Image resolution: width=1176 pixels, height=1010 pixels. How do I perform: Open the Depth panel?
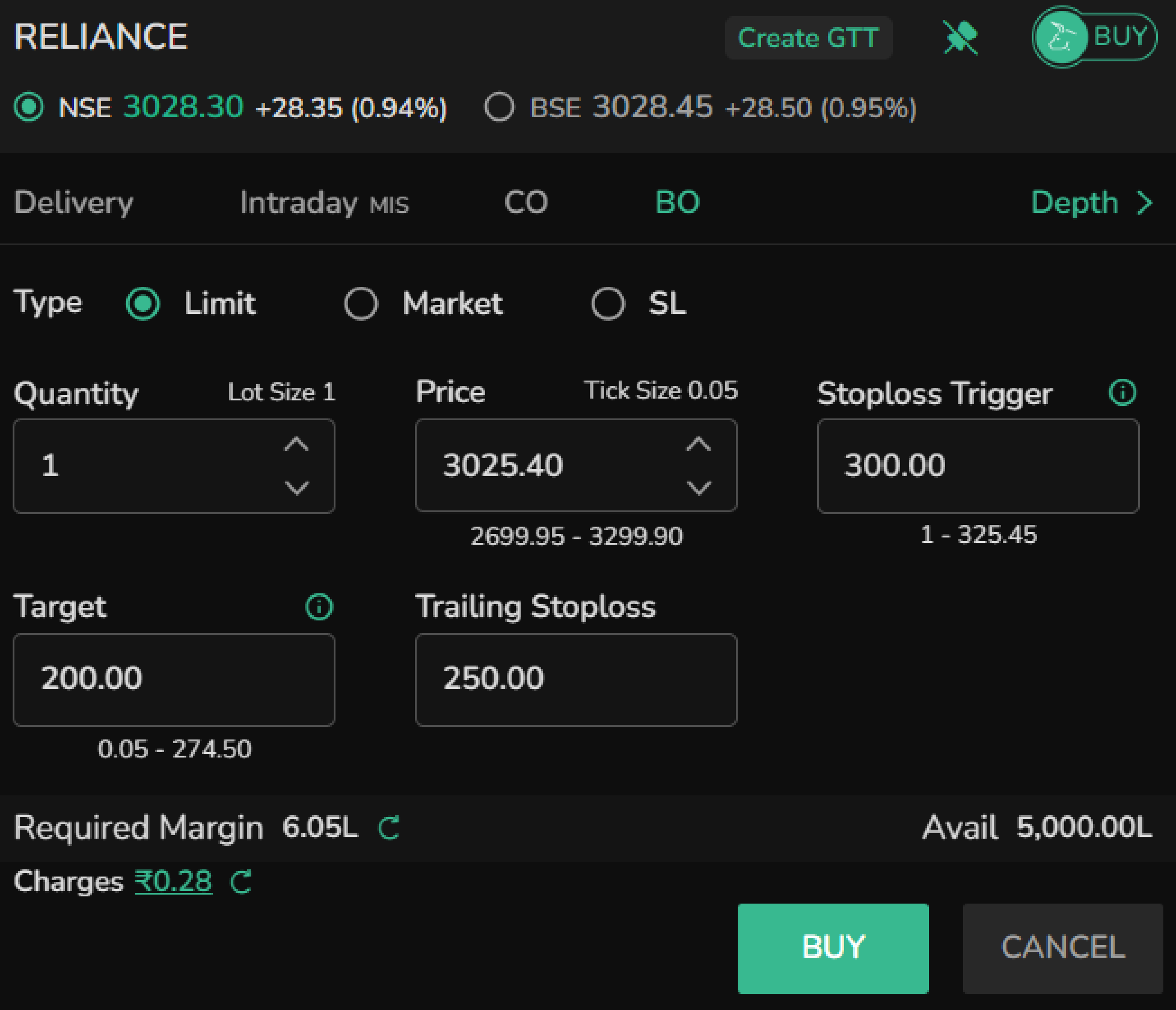[x=1092, y=202]
